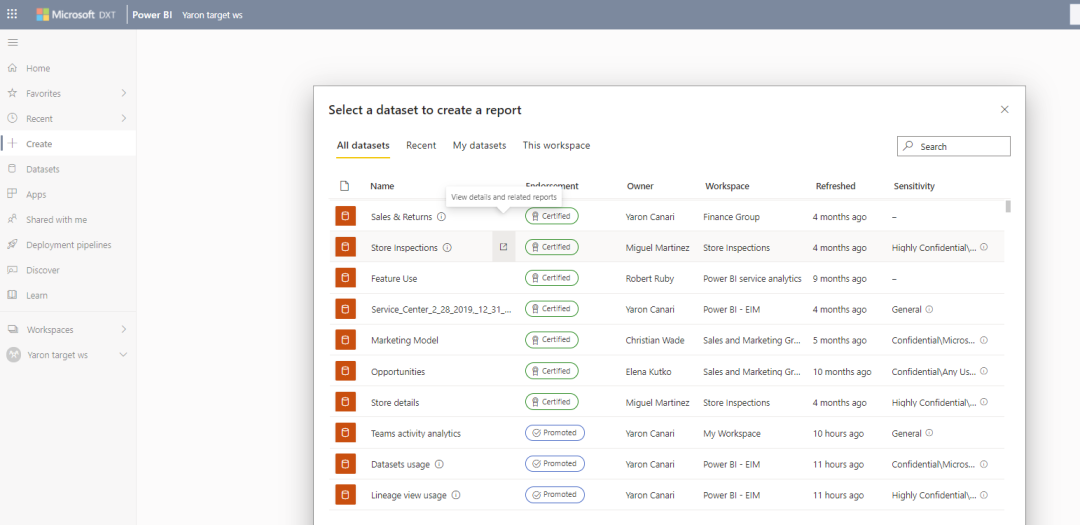Screen dimensions: 1080x525
Task: Expand the Yaron target ws workspace dropdown
Action: 124,355
